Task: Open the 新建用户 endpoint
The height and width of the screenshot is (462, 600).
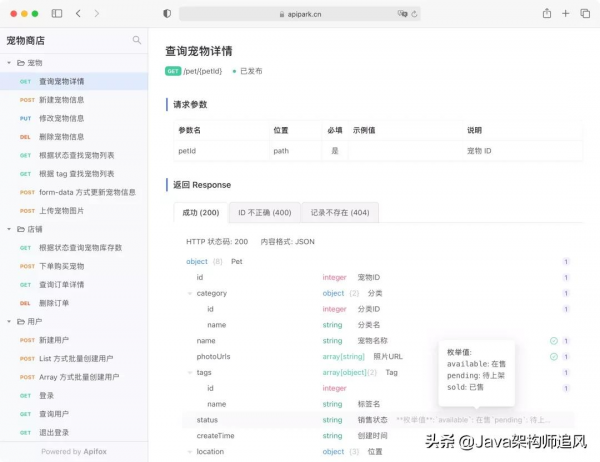Action: tap(74, 340)
